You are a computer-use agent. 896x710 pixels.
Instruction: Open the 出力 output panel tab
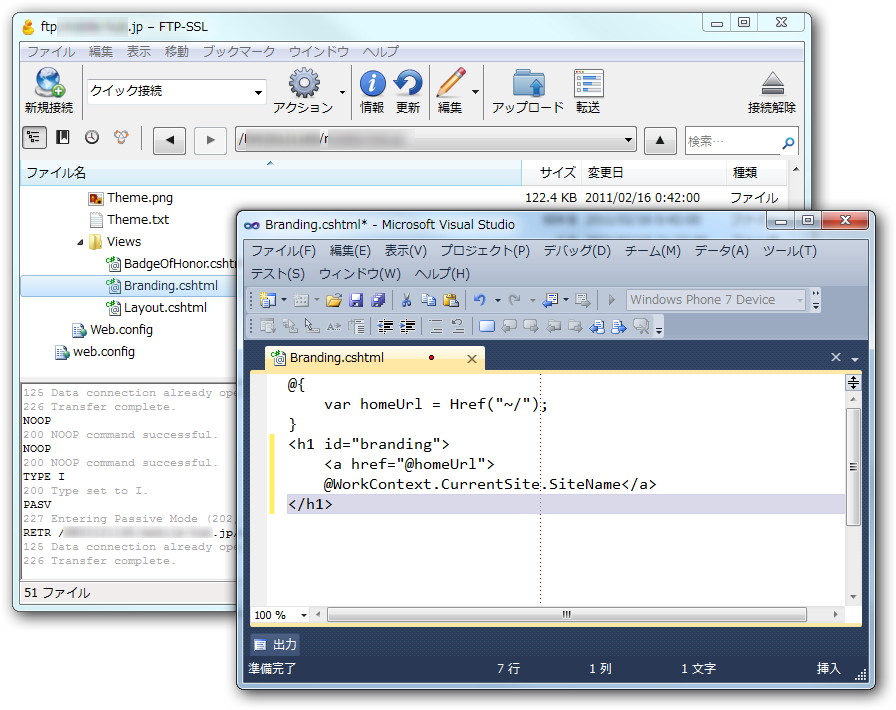coord(275,645)
